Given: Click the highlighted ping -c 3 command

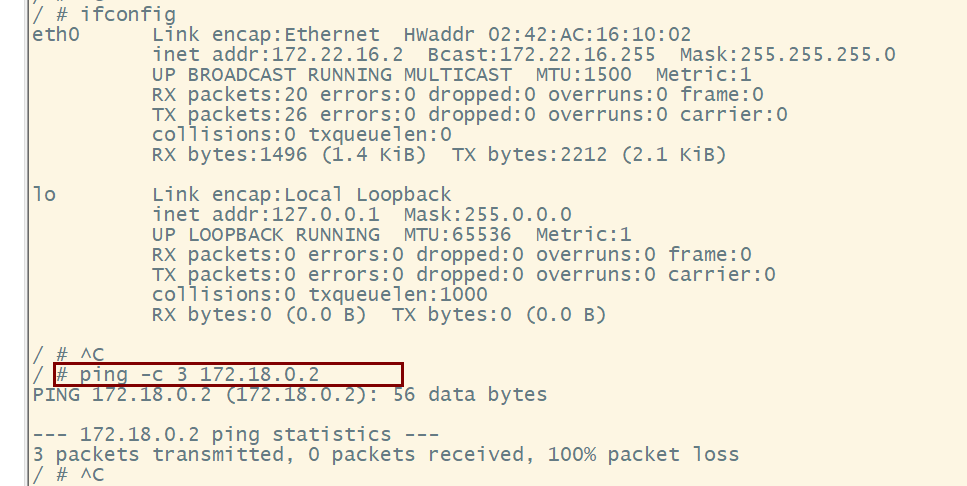Looking at the screenshot, I should click(x=229, y=374).
